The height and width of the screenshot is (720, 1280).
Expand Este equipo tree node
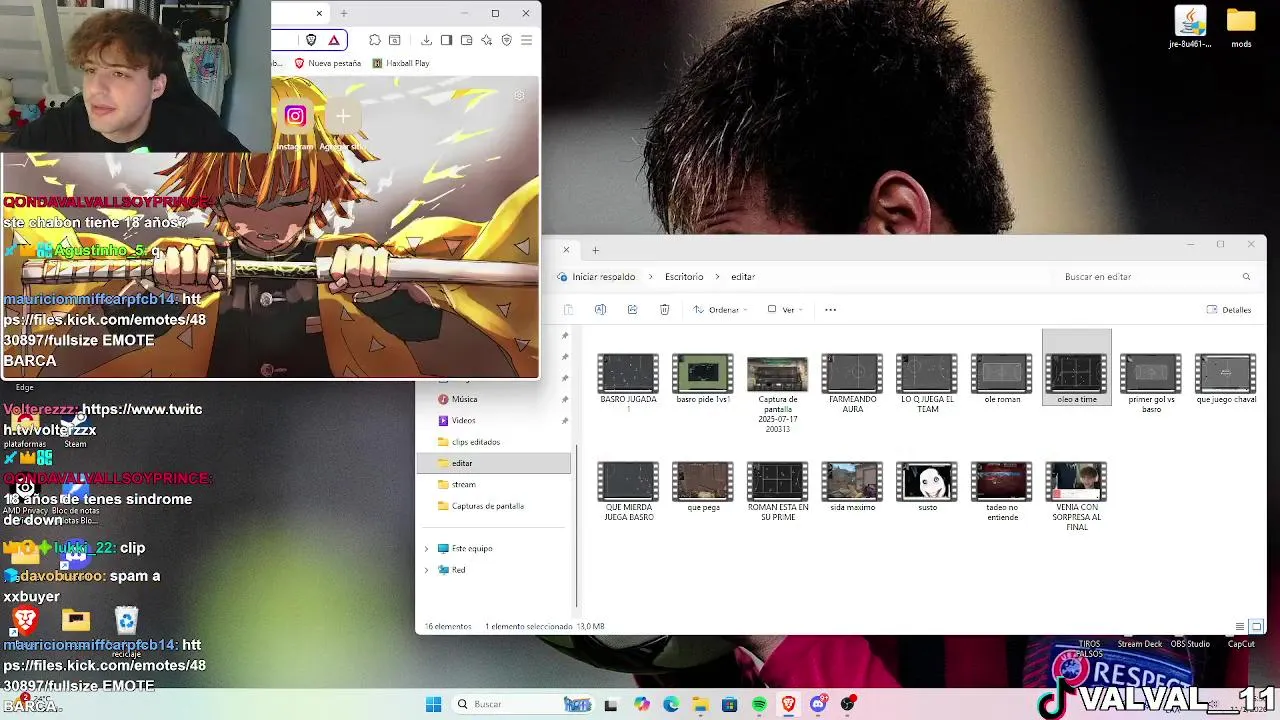tap(427, 549)
